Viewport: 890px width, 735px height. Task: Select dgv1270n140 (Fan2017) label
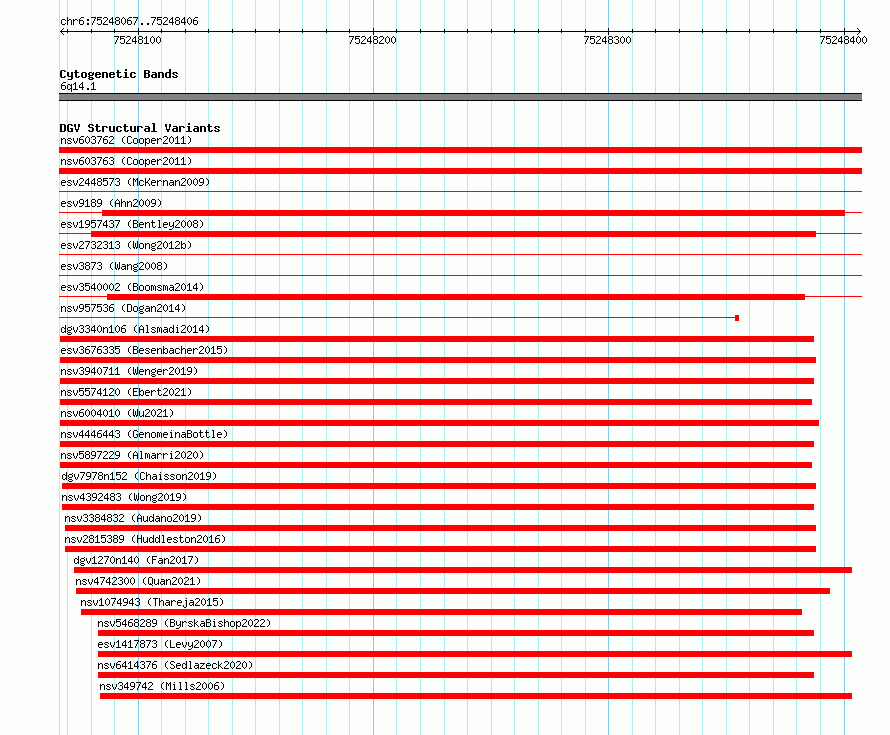pos(136,560)
